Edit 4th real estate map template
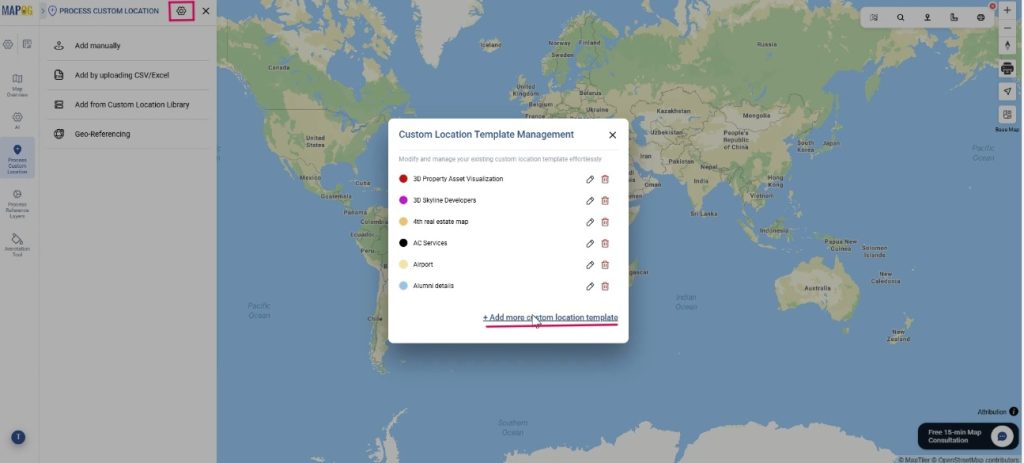The height and width of the screenshot is (463, 1024). pos(590,222)
